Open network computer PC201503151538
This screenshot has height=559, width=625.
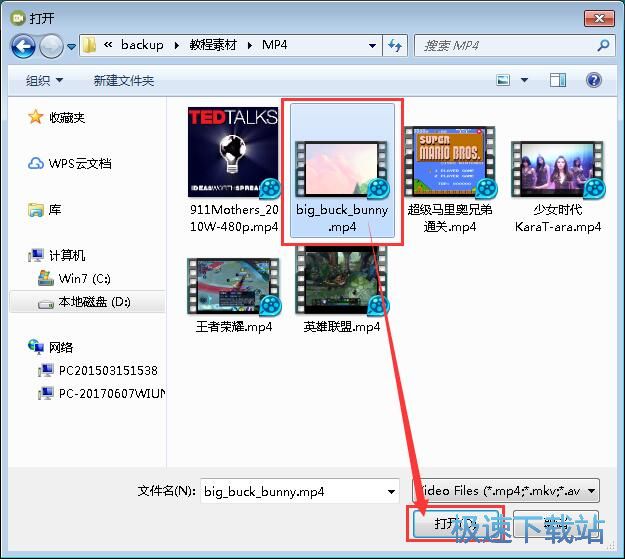click(108, 371)
